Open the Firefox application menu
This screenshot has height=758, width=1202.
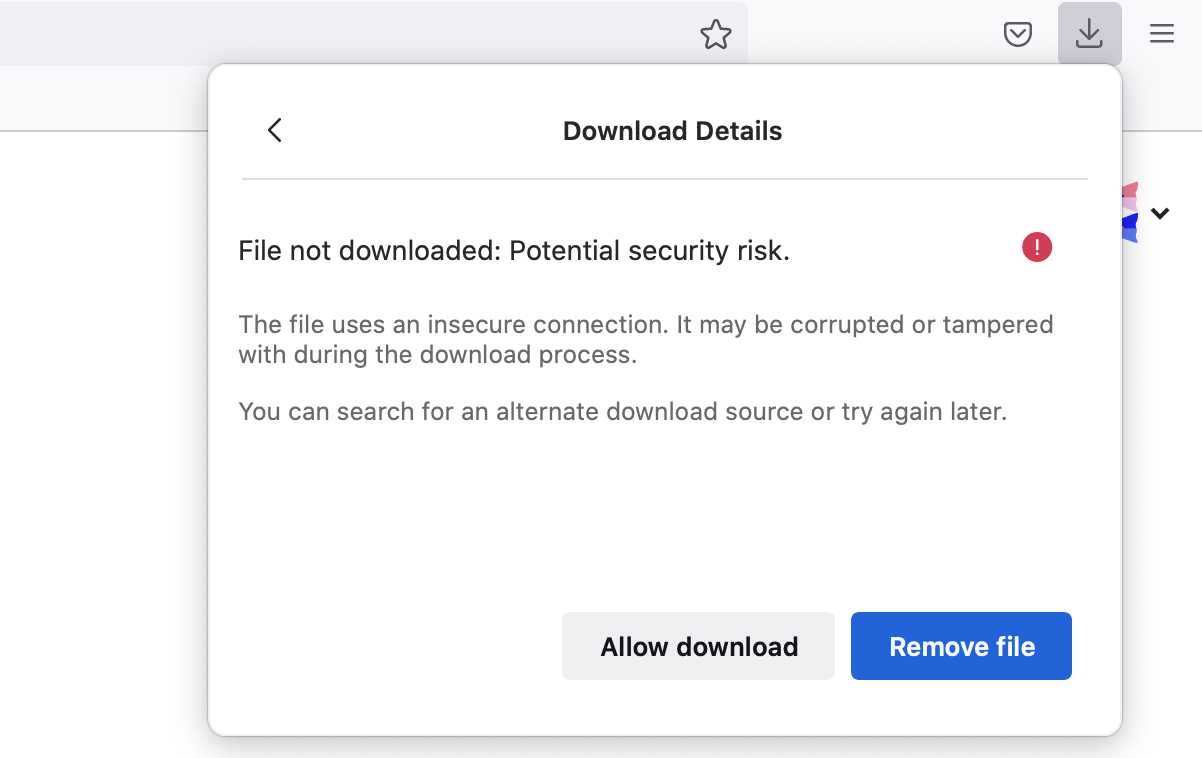(x=1161, y=35)
